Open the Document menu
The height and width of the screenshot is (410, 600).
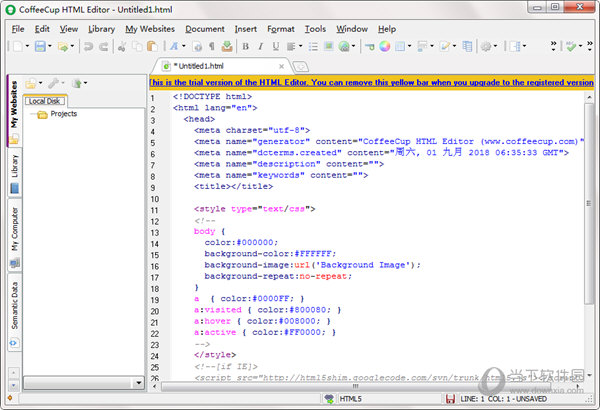[x=205, y=29]
